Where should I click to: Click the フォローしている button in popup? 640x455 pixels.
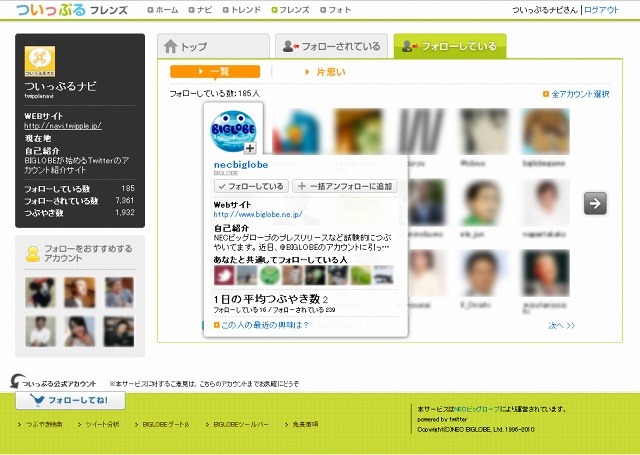(251, 186)
